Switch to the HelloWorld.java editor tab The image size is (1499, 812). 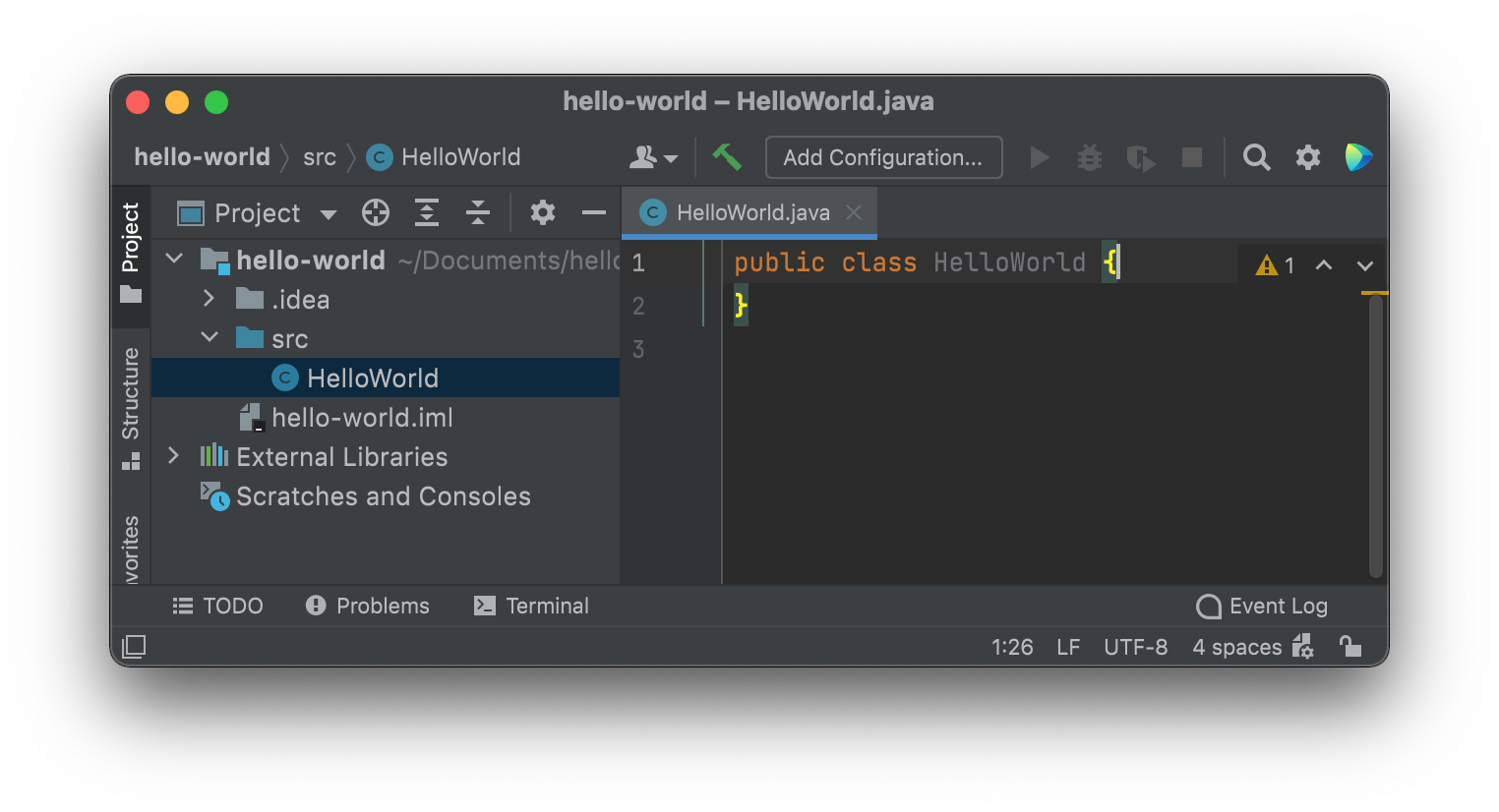pos(749,212)
